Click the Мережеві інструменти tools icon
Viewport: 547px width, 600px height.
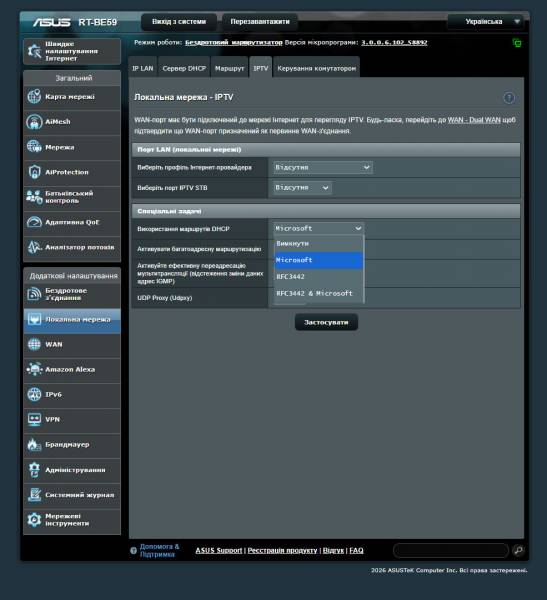(x=34, y=520)
